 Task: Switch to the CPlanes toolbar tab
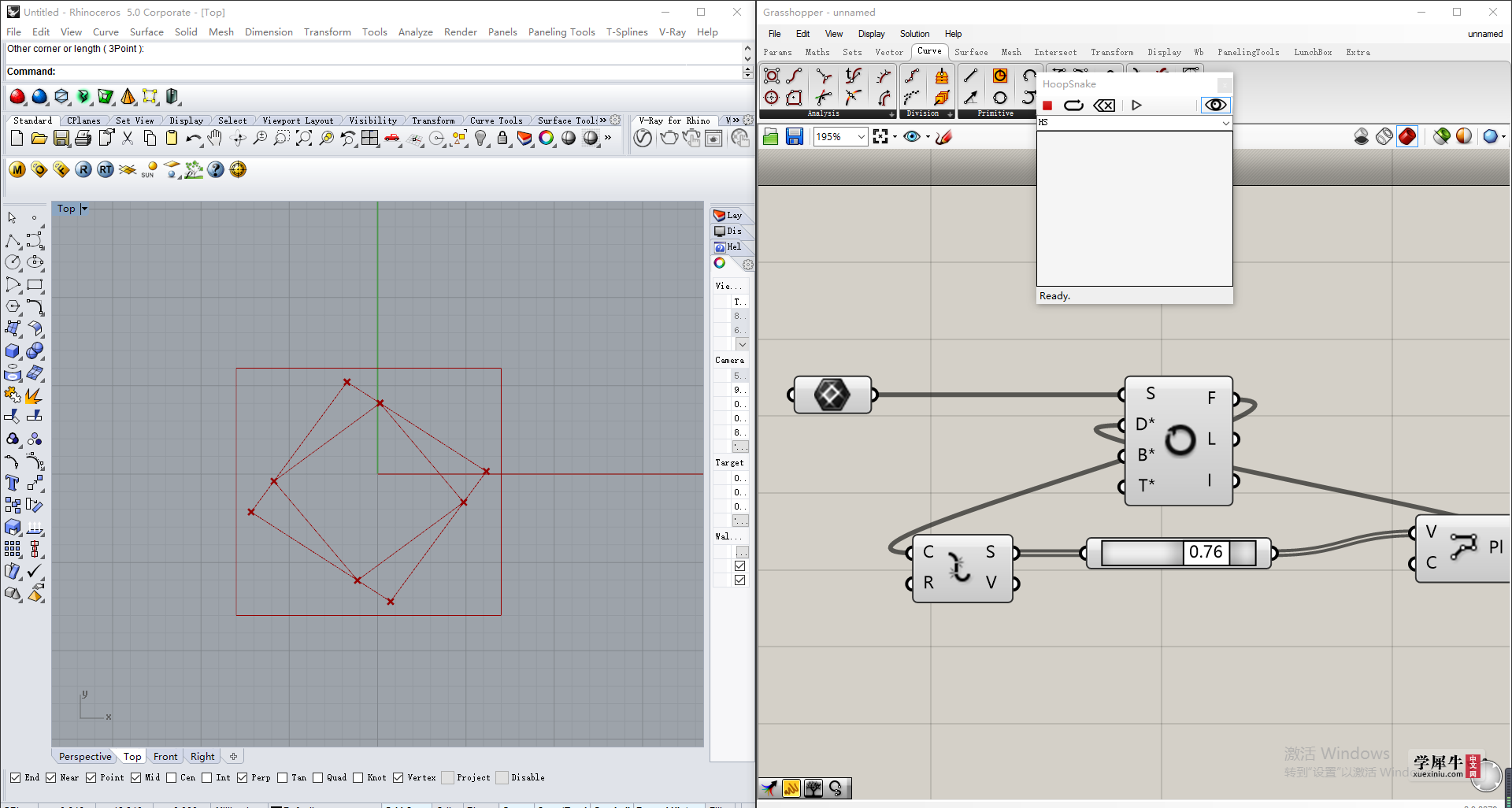click(83, 120)
